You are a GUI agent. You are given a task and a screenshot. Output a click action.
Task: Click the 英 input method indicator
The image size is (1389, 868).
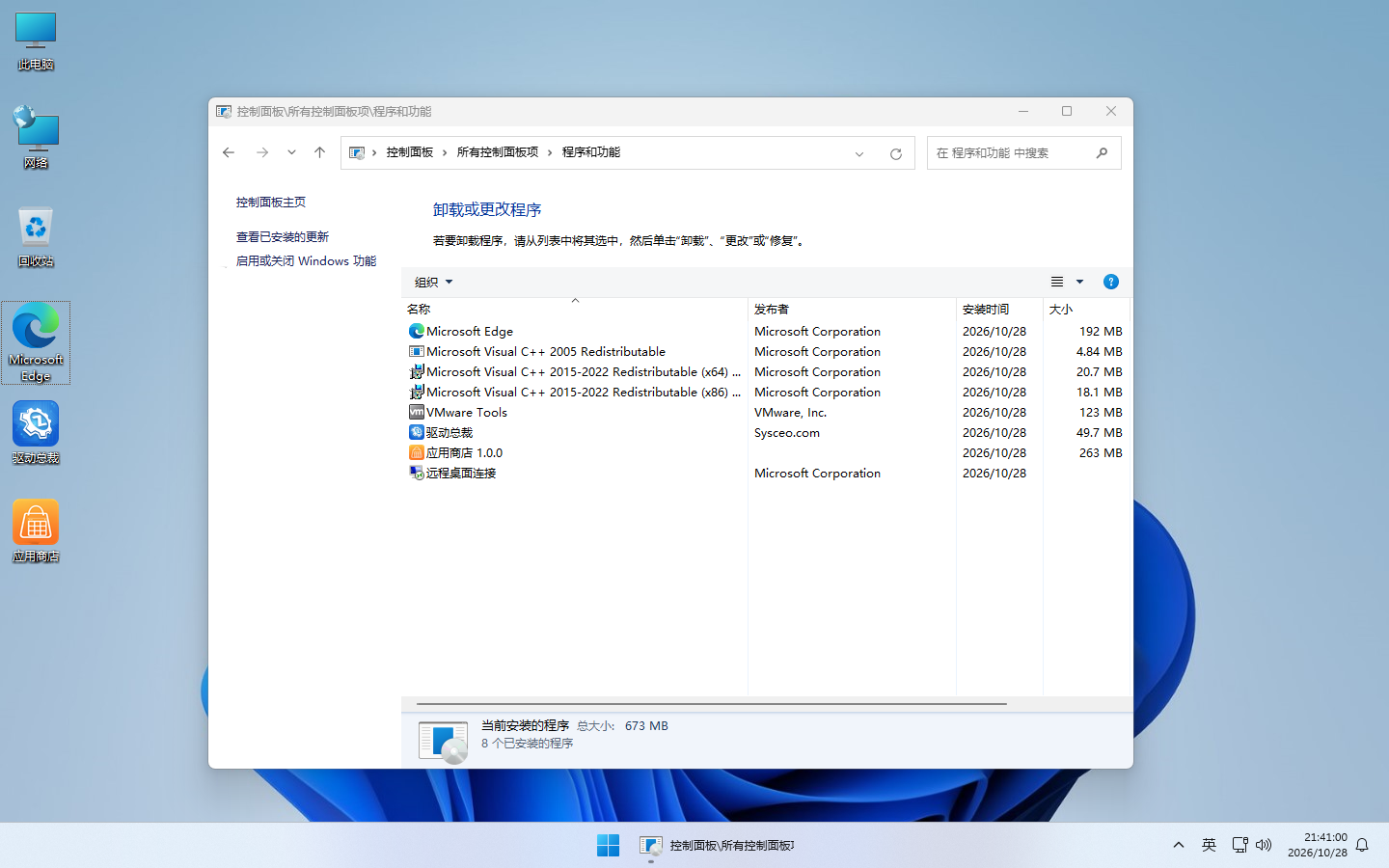tap(1209, 845)
